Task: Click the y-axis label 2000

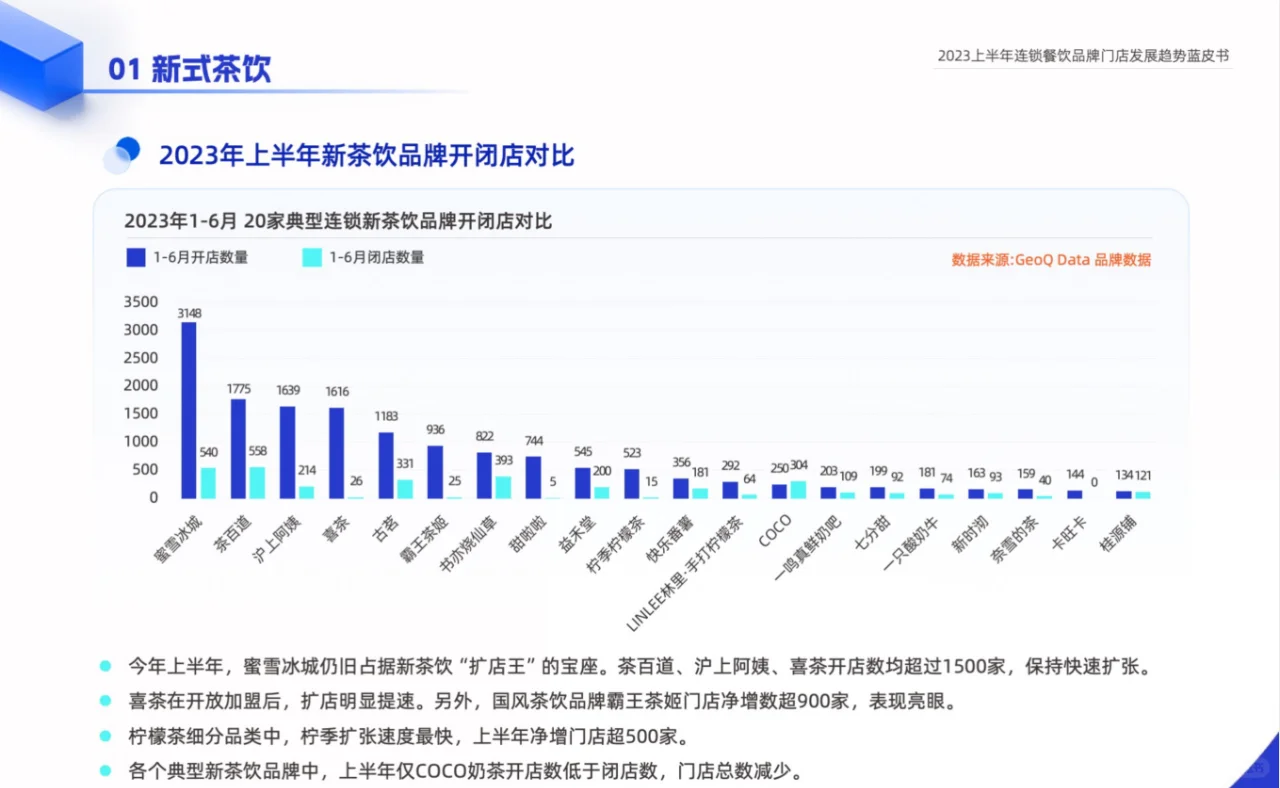Action: (140, 385)
